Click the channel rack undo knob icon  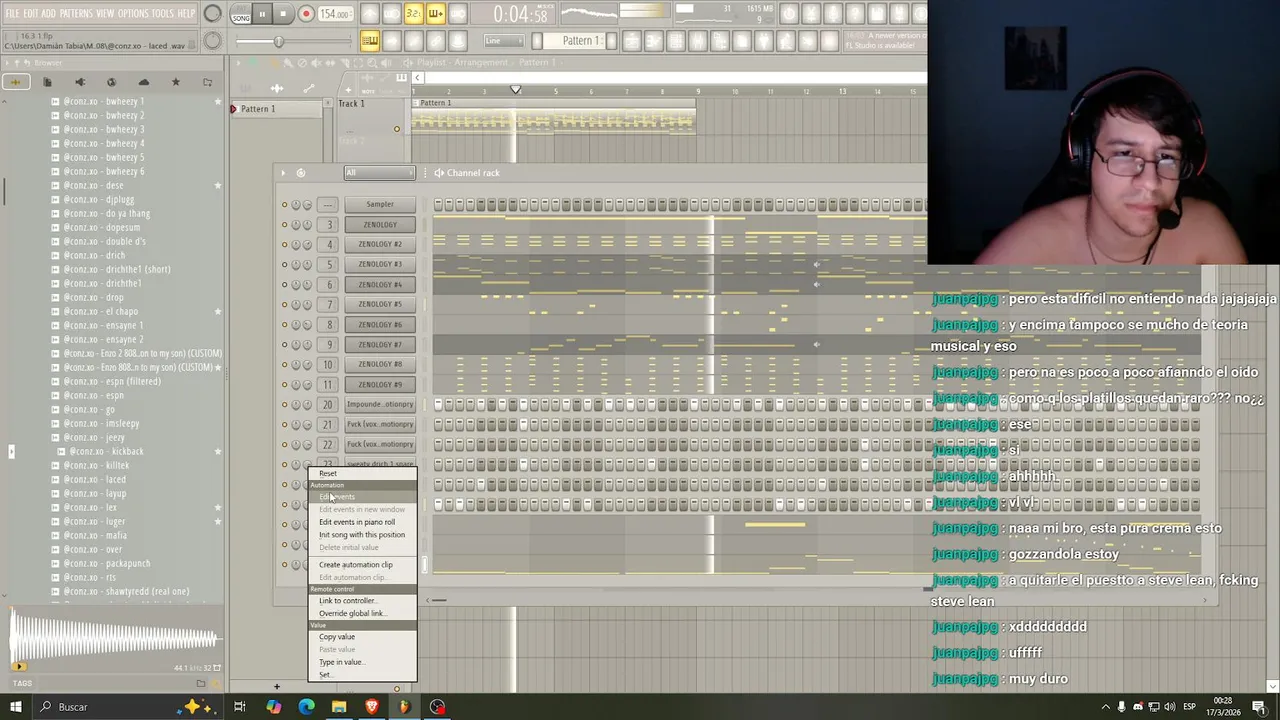300,173
